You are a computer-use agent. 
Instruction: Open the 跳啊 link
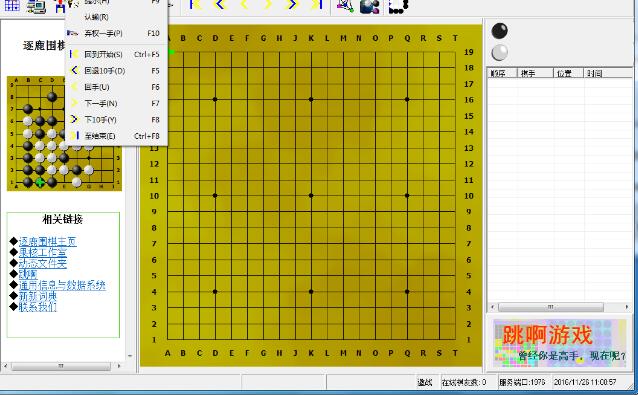point(28,274)
